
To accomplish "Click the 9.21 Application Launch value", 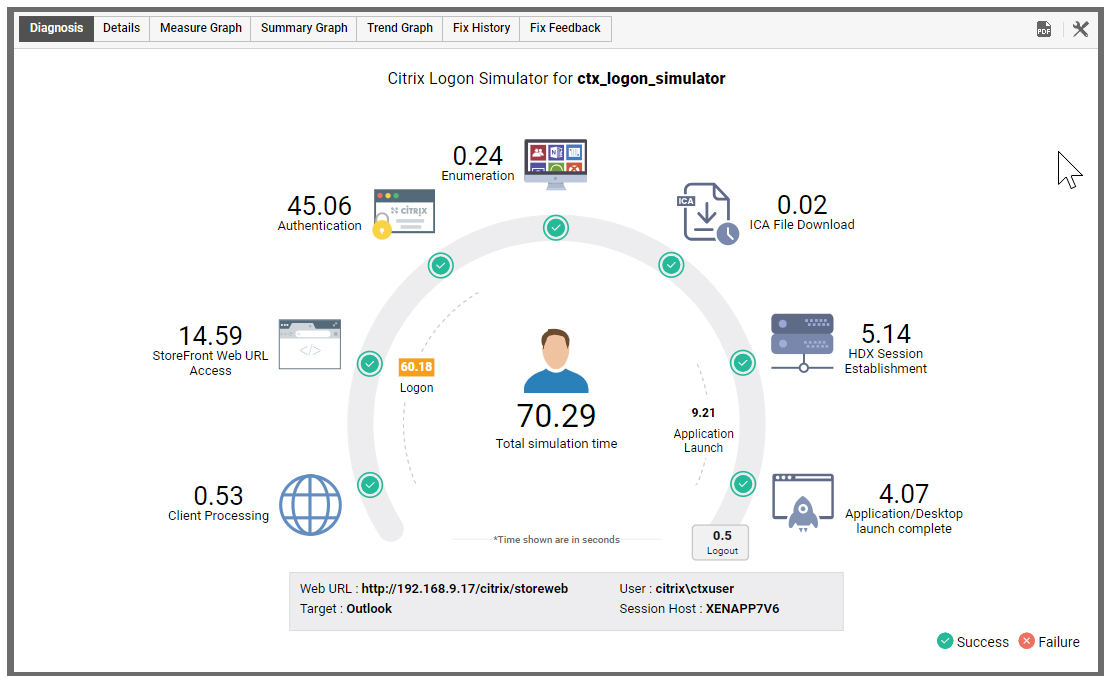I will click(704, 413).
